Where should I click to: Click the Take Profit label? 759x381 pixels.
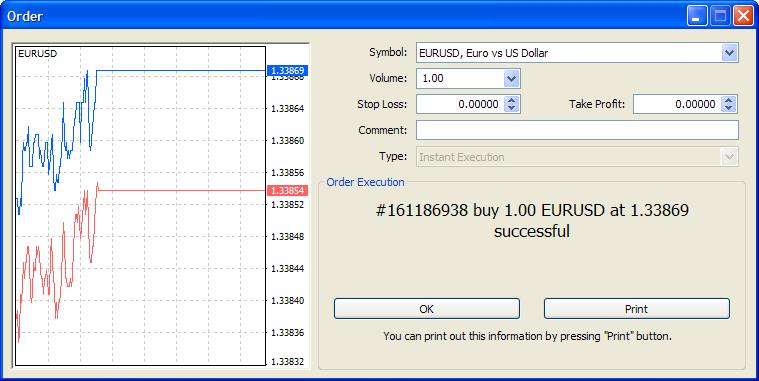pyautogui.click(x=597, y=104)
